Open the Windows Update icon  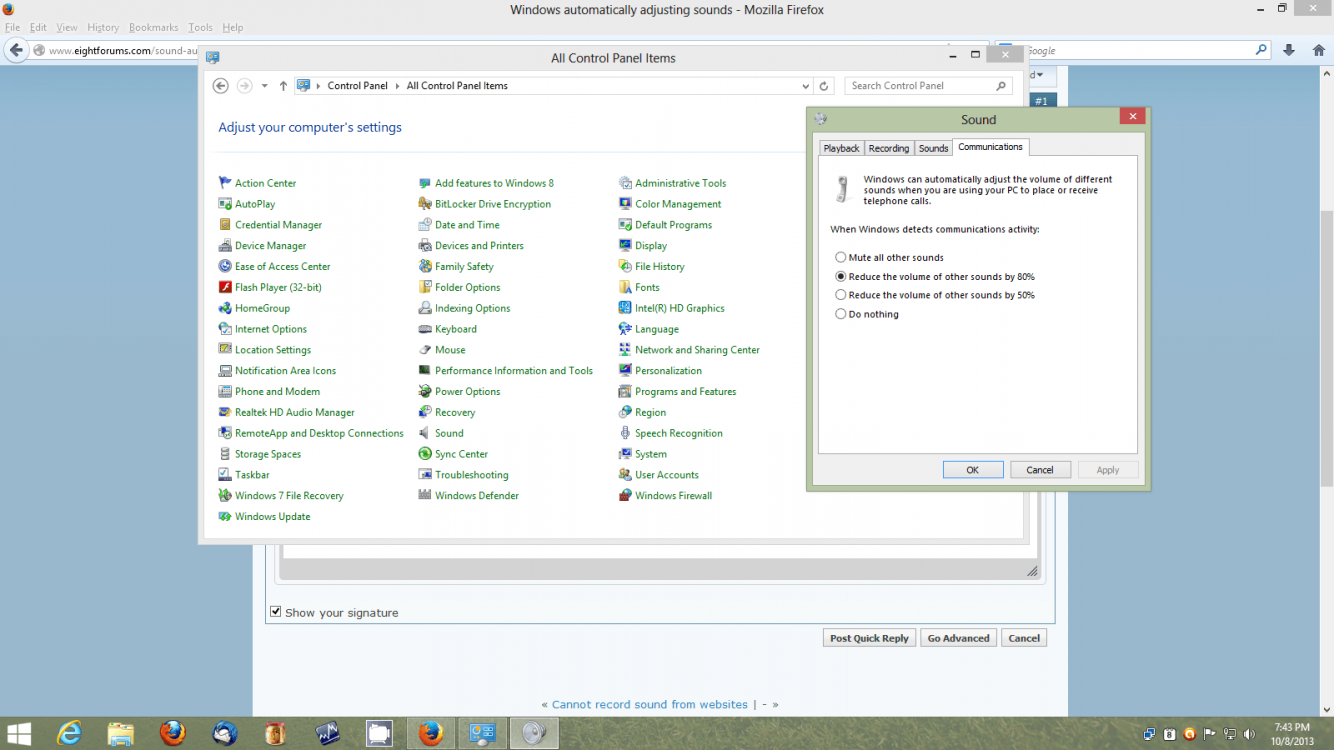click(225, 517)
